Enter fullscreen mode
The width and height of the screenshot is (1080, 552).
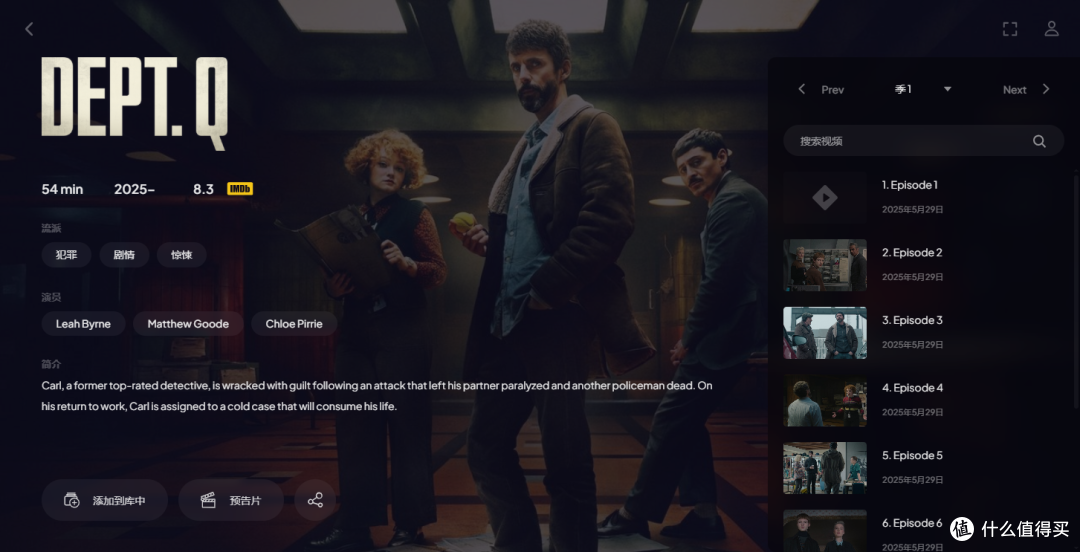click(x=1010, y=29)
